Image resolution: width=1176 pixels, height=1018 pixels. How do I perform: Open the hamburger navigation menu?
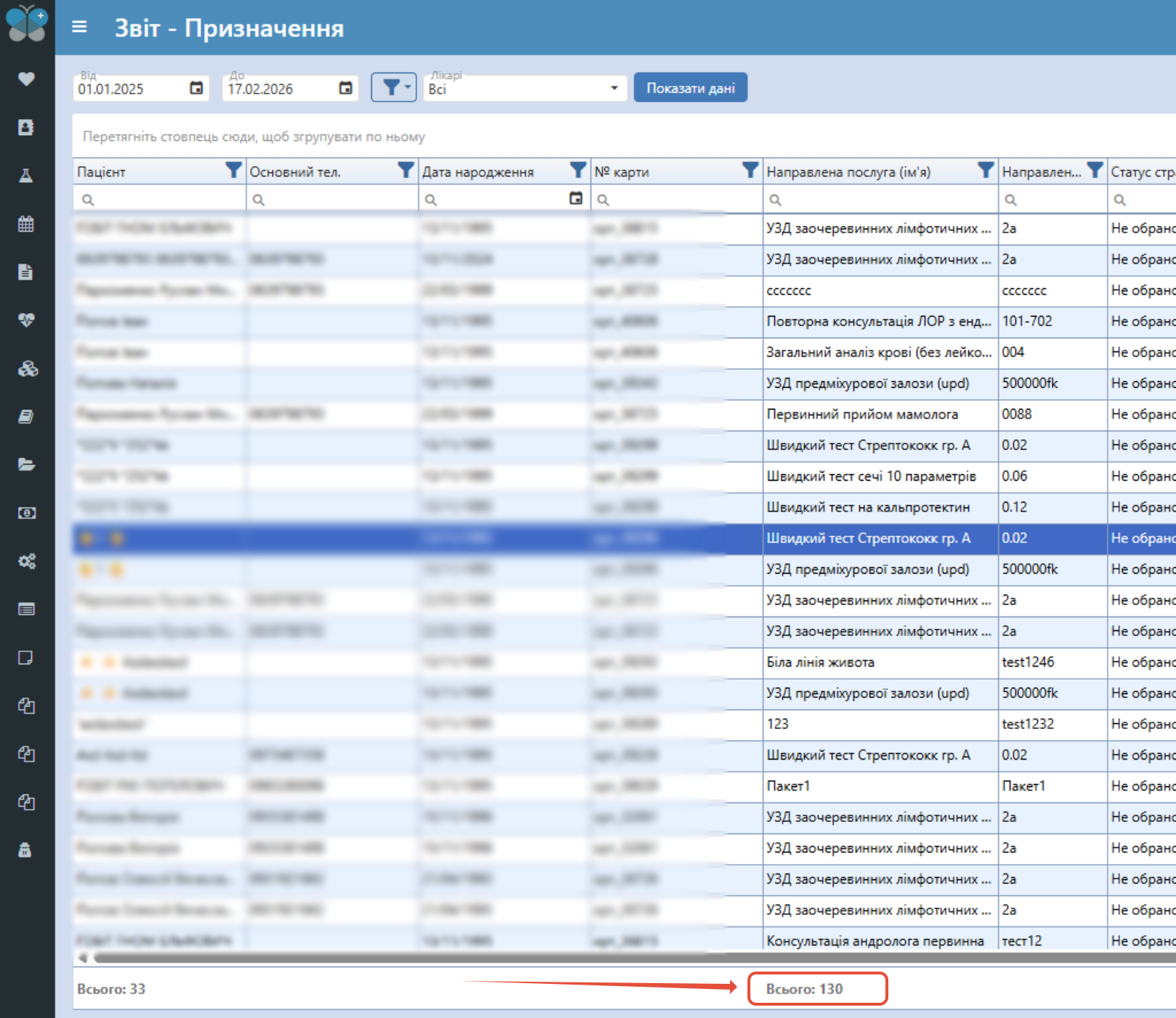tap(80, 27)
